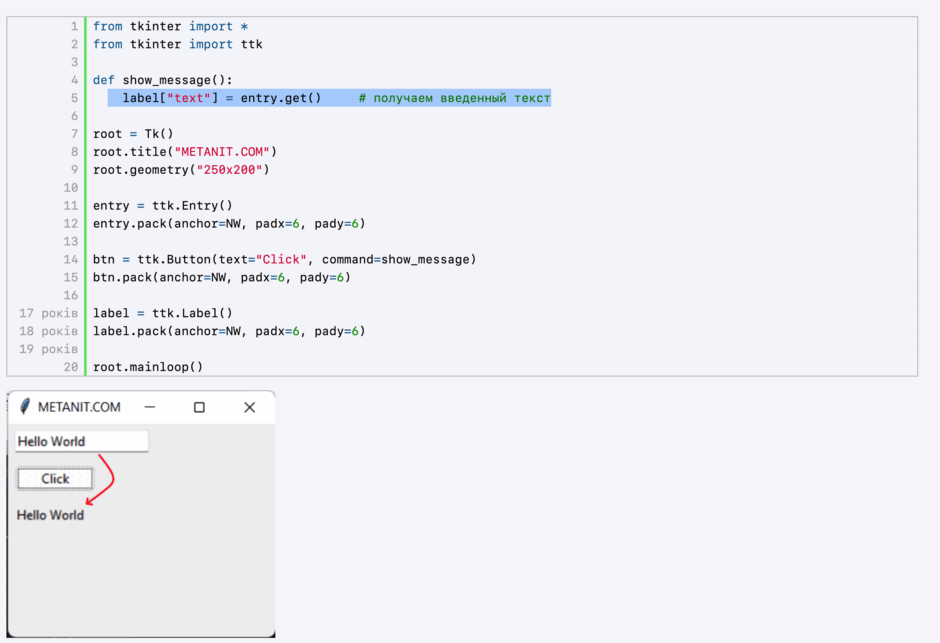The image size is (940, 643).
Task: Click code line root.title("METANIT.COM")
Action: [185, 152]
